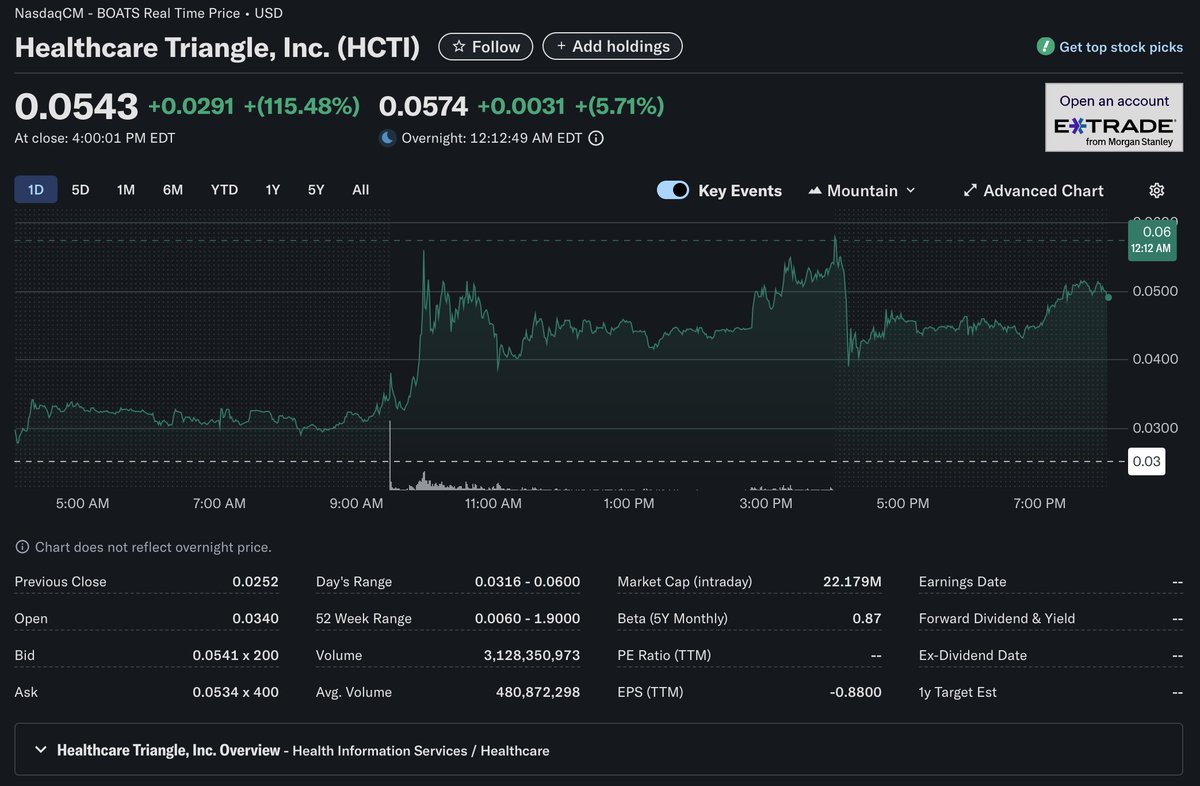
Task: Switch to the 6M range
Action: [173, 189]
